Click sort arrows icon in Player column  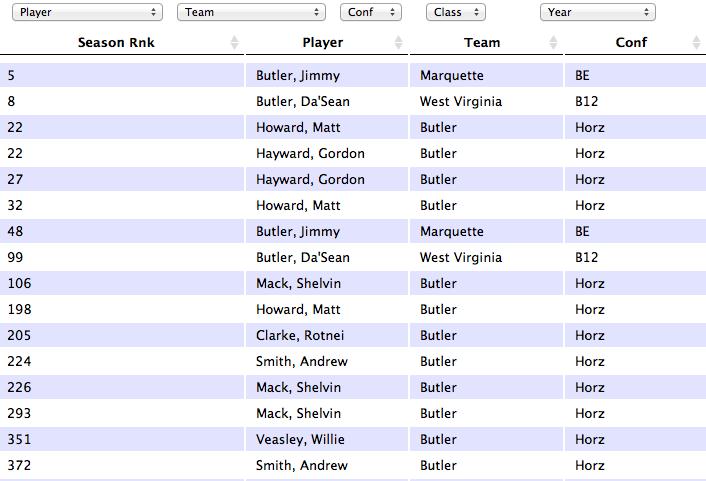[x=399, y=43]
